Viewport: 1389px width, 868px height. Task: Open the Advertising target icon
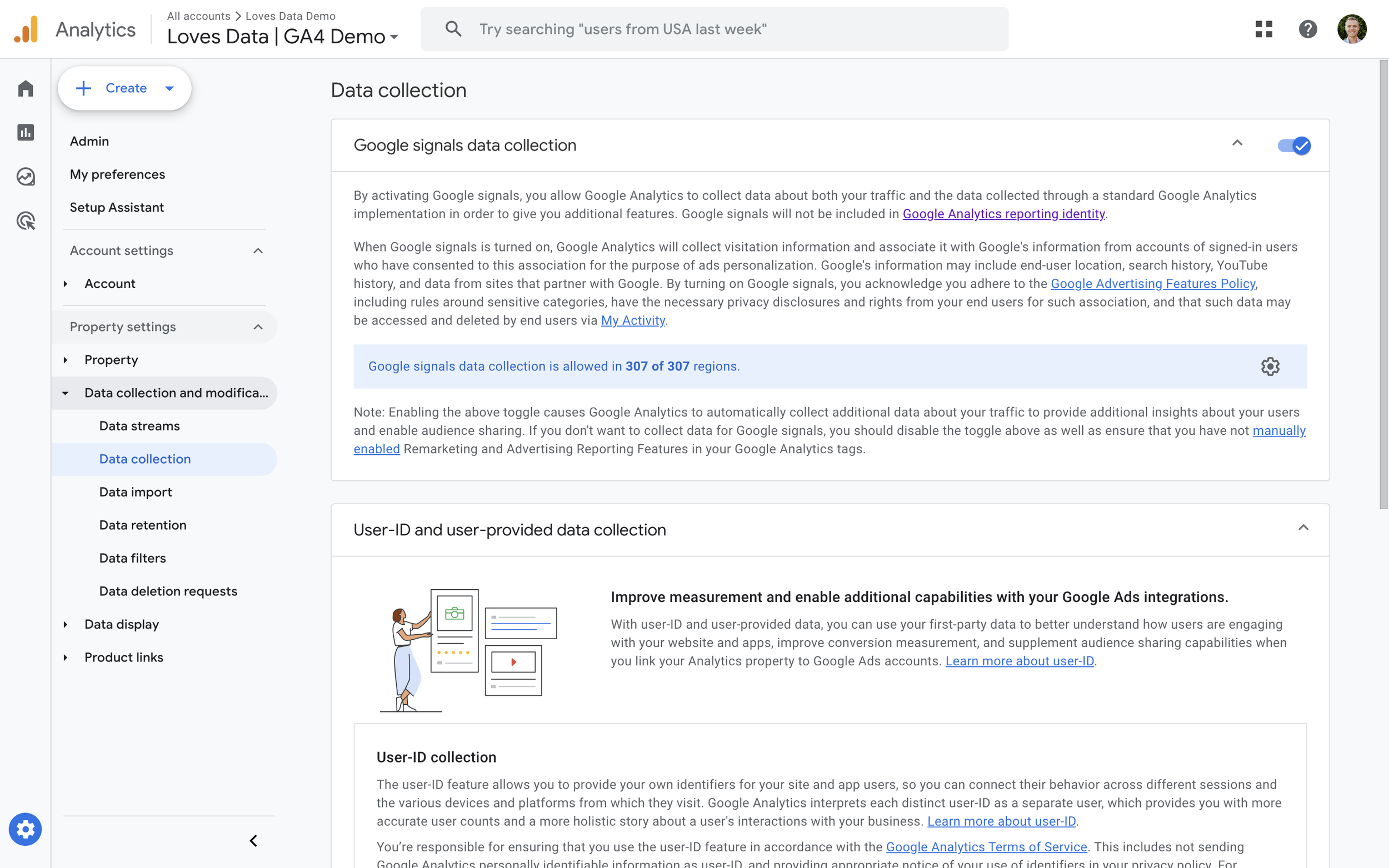pyautogui.click(x=26, y=220)
